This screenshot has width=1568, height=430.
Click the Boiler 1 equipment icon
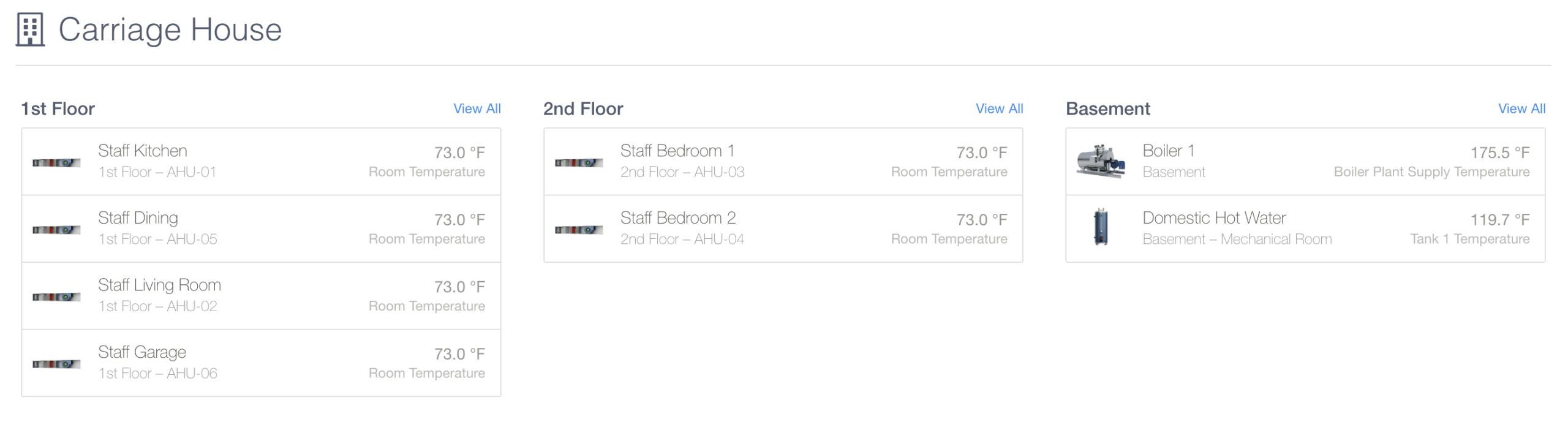pyautogui.click(x=1101, y=162)
